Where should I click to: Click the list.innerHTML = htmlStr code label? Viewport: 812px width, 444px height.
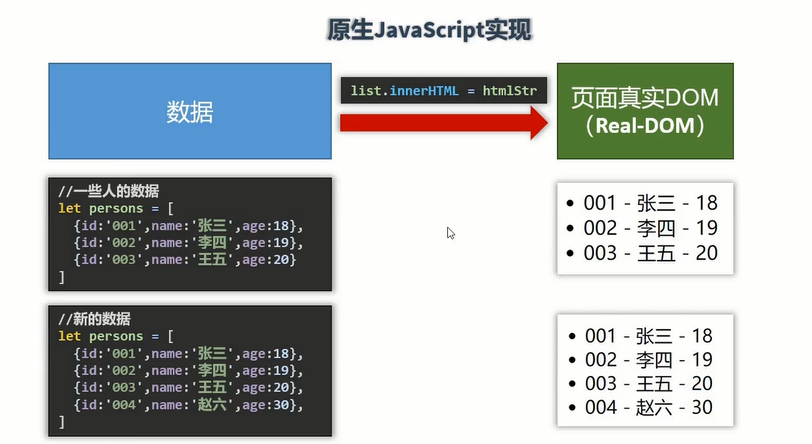444,91
